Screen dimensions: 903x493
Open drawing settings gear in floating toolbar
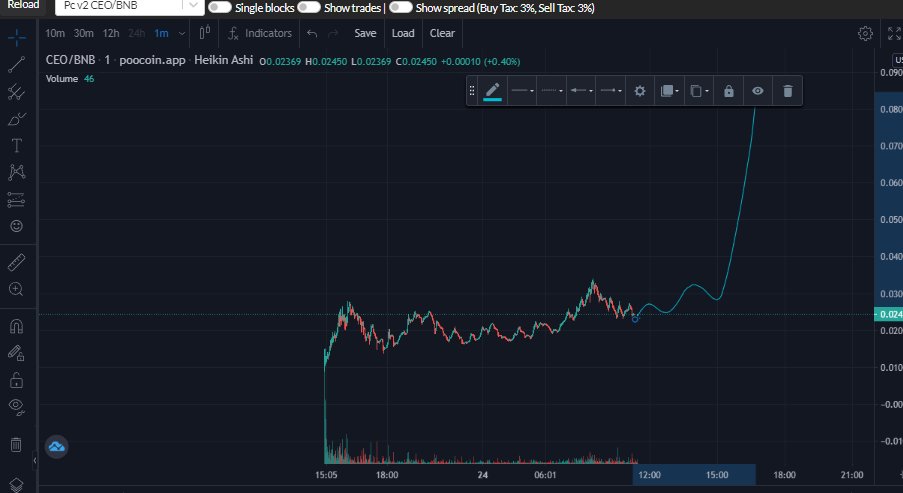(640, 91)
